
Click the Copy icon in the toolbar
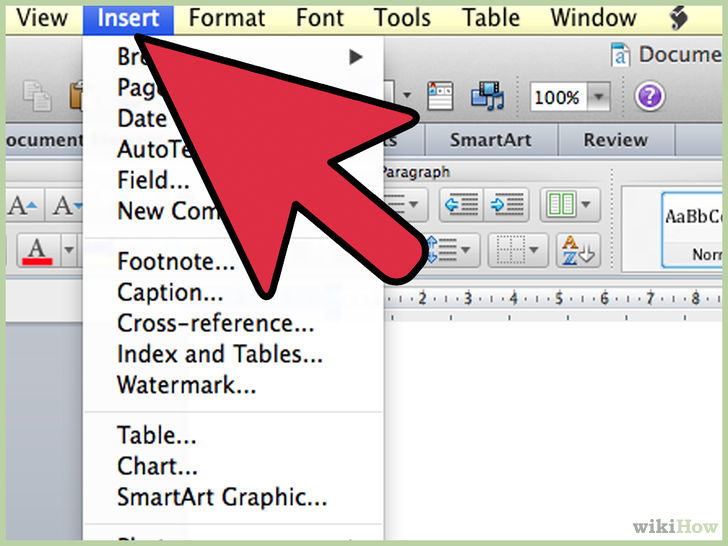[37, 97]
